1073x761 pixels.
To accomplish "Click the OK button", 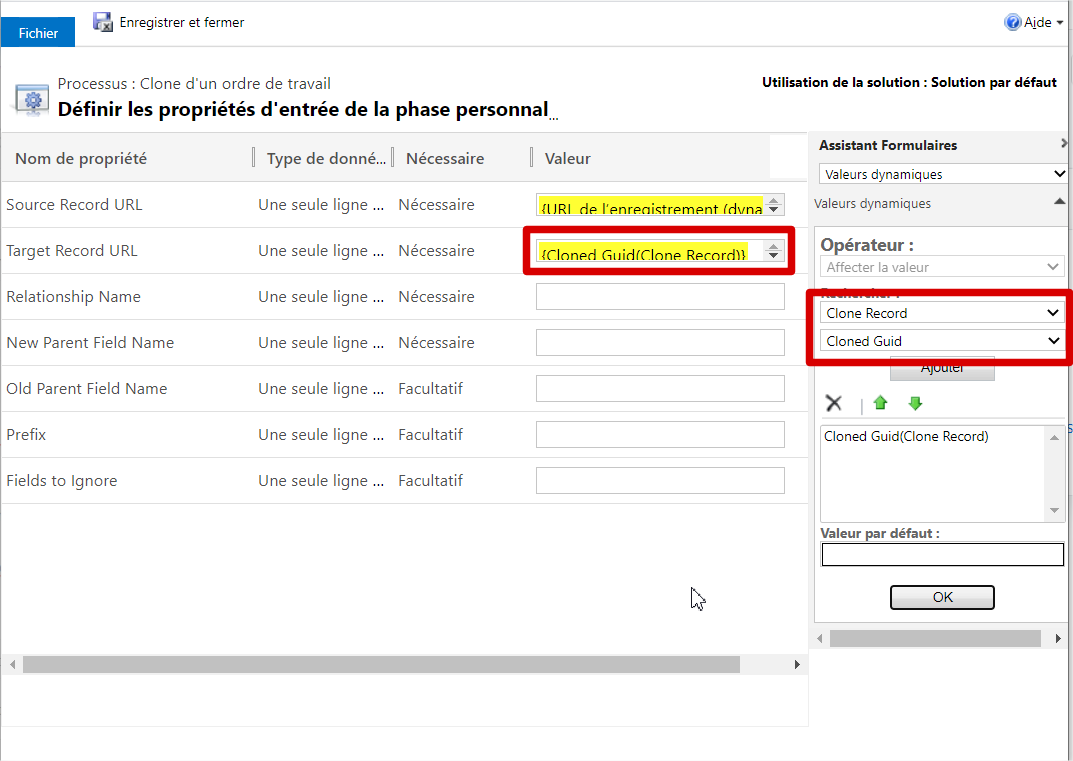I will (x=941, y=597).
